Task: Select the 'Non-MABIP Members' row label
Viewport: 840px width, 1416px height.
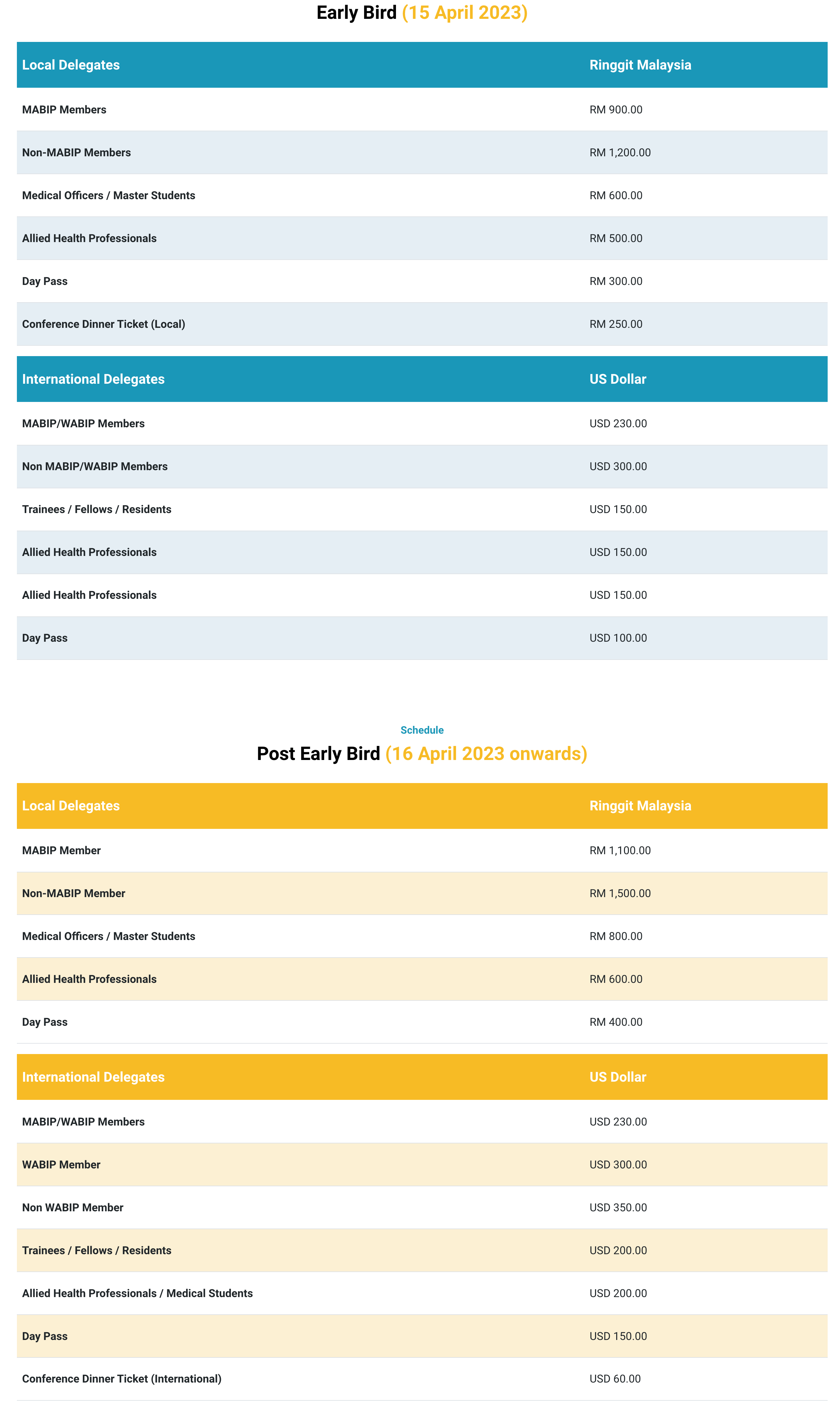Action: 76,152
